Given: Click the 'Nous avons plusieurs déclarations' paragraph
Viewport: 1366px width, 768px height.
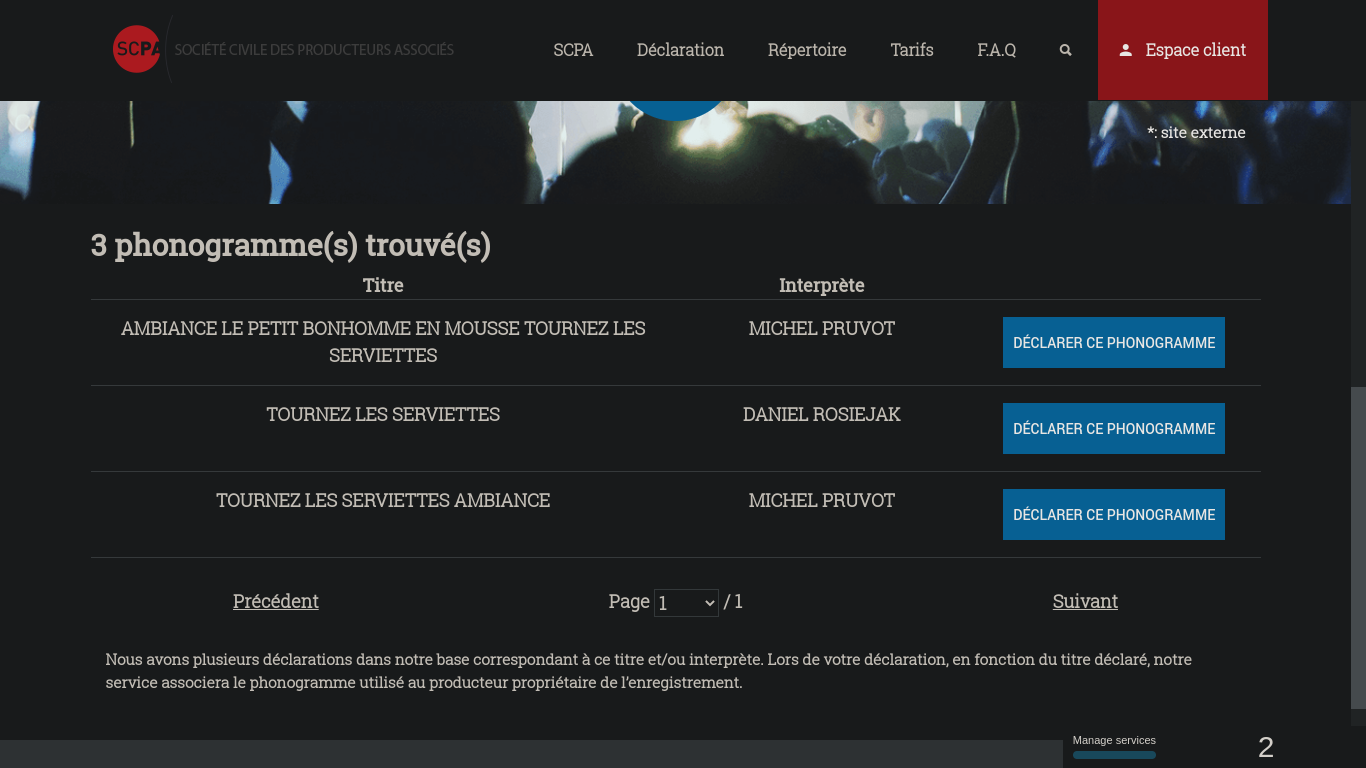Looking at the screenshot, I should click(649, 671).
